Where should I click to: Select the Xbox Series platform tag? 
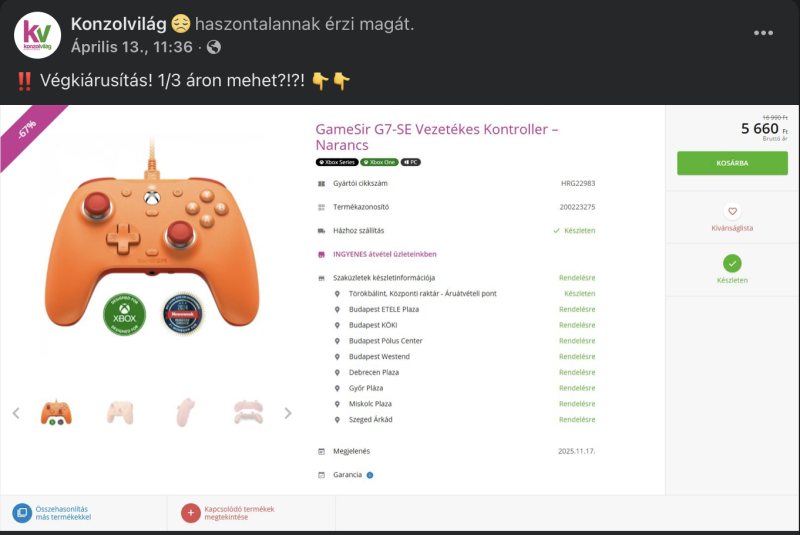point(337,162)
